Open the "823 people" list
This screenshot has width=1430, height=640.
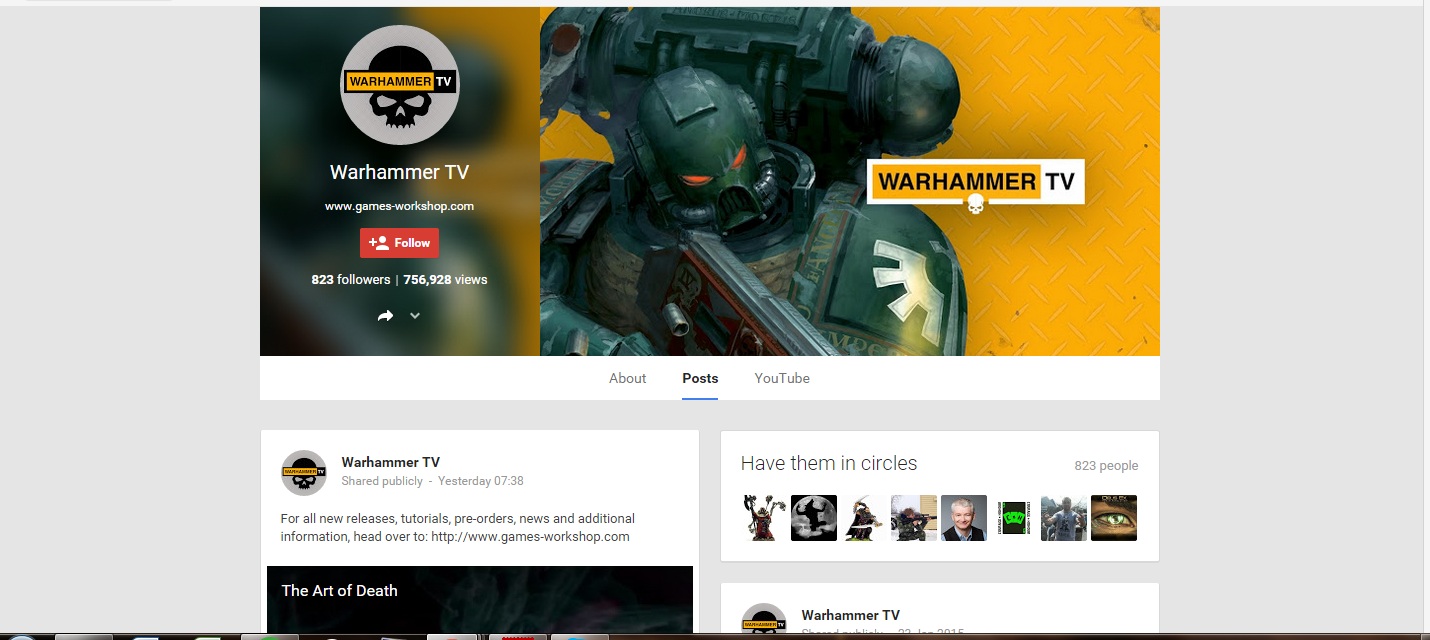[1106, 466]
